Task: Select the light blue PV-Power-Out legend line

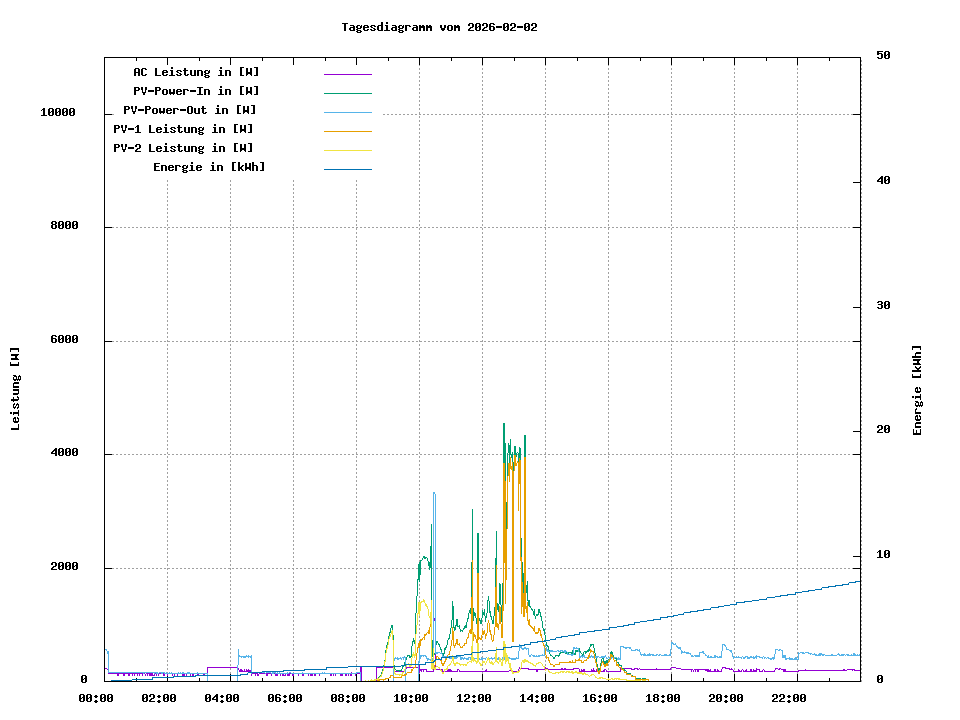Action: pos(347,112)
